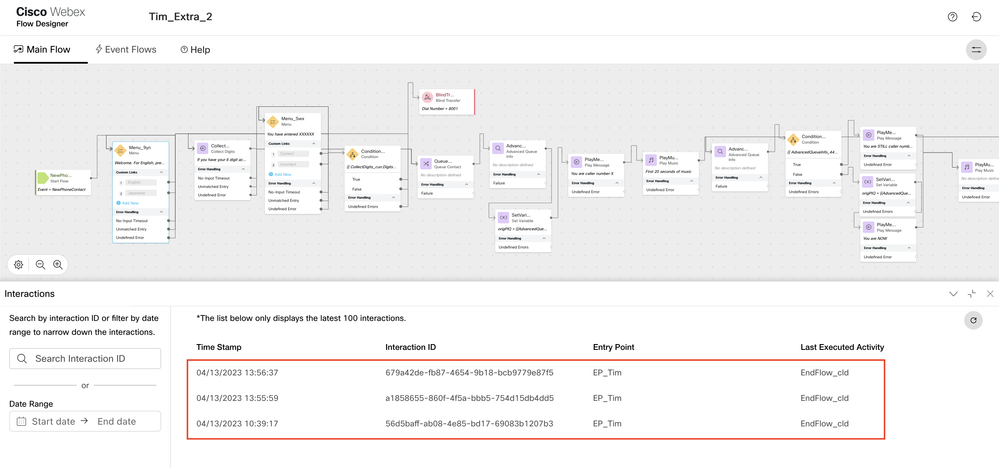Zoom in on the flow canvas
Viewport: 999px width, 468px height.
point(57,264)
